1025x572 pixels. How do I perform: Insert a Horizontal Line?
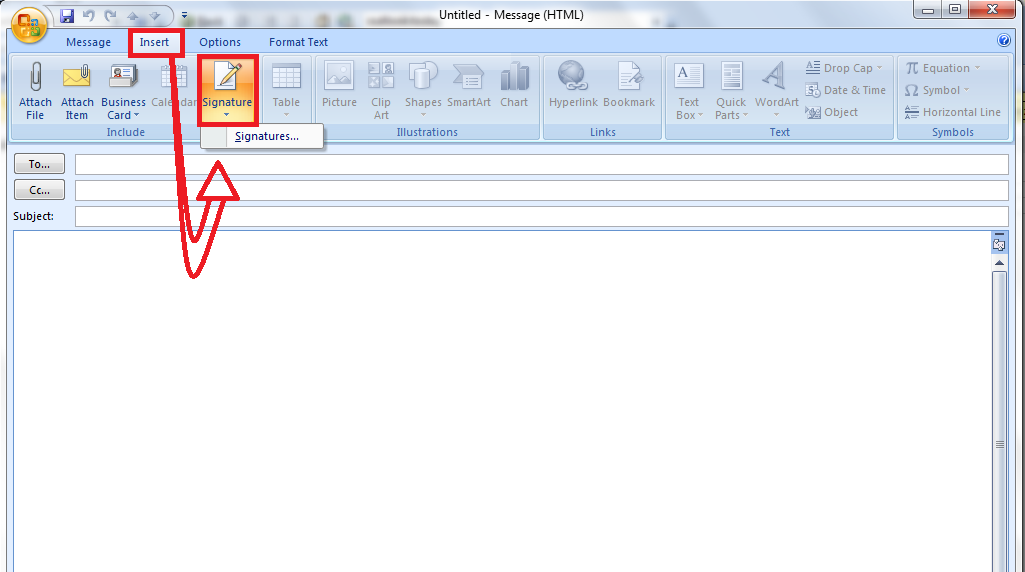tap(952, 112)
